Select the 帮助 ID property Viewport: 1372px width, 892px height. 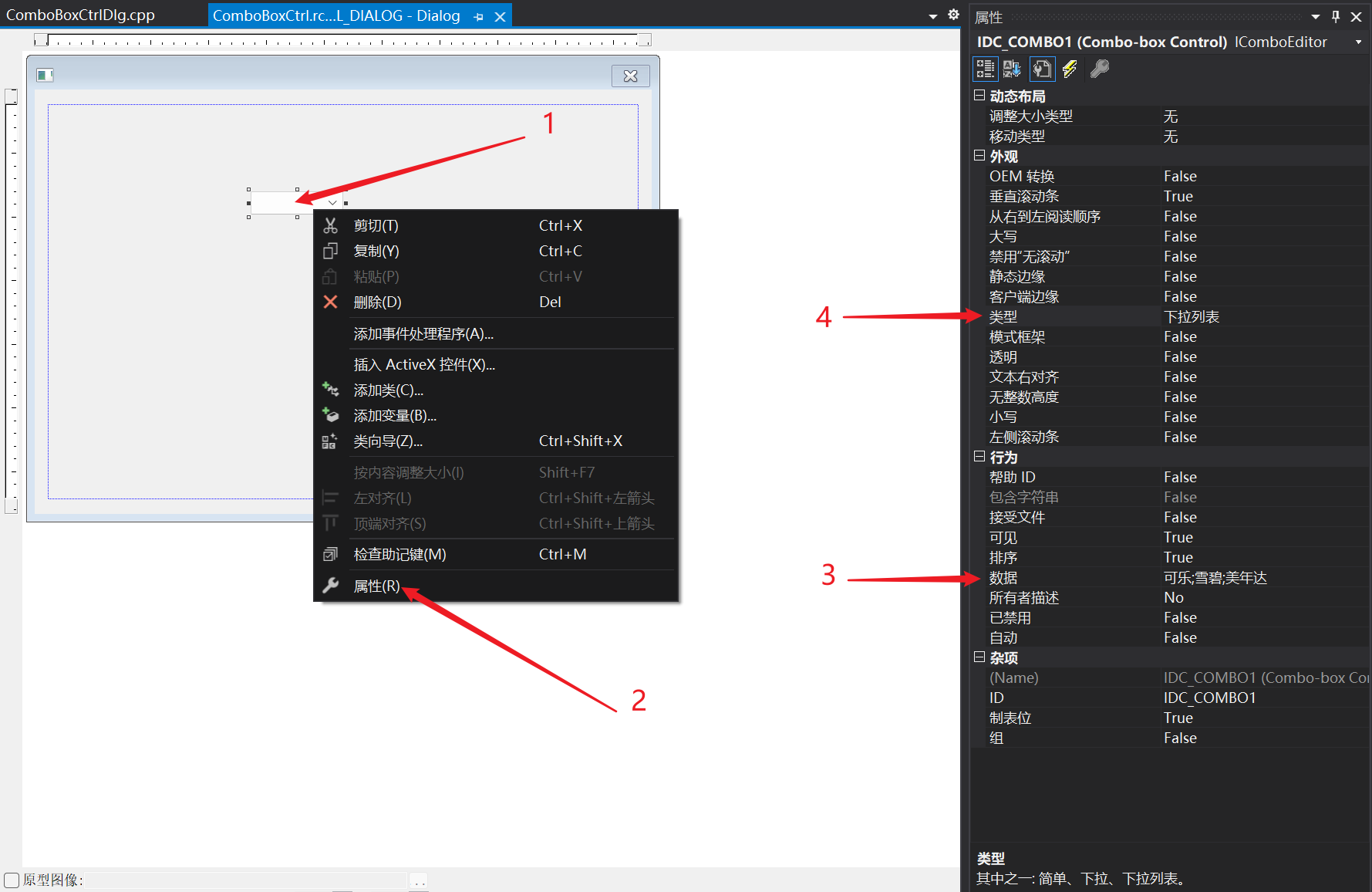pyautogui.click(x=1170, y=477)
